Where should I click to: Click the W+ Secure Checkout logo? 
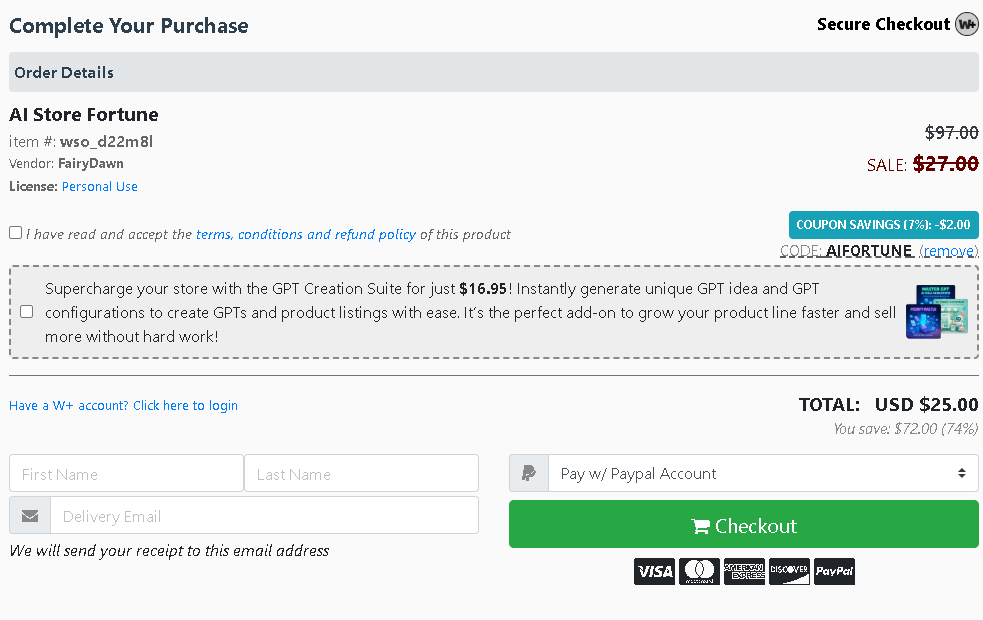965,24
